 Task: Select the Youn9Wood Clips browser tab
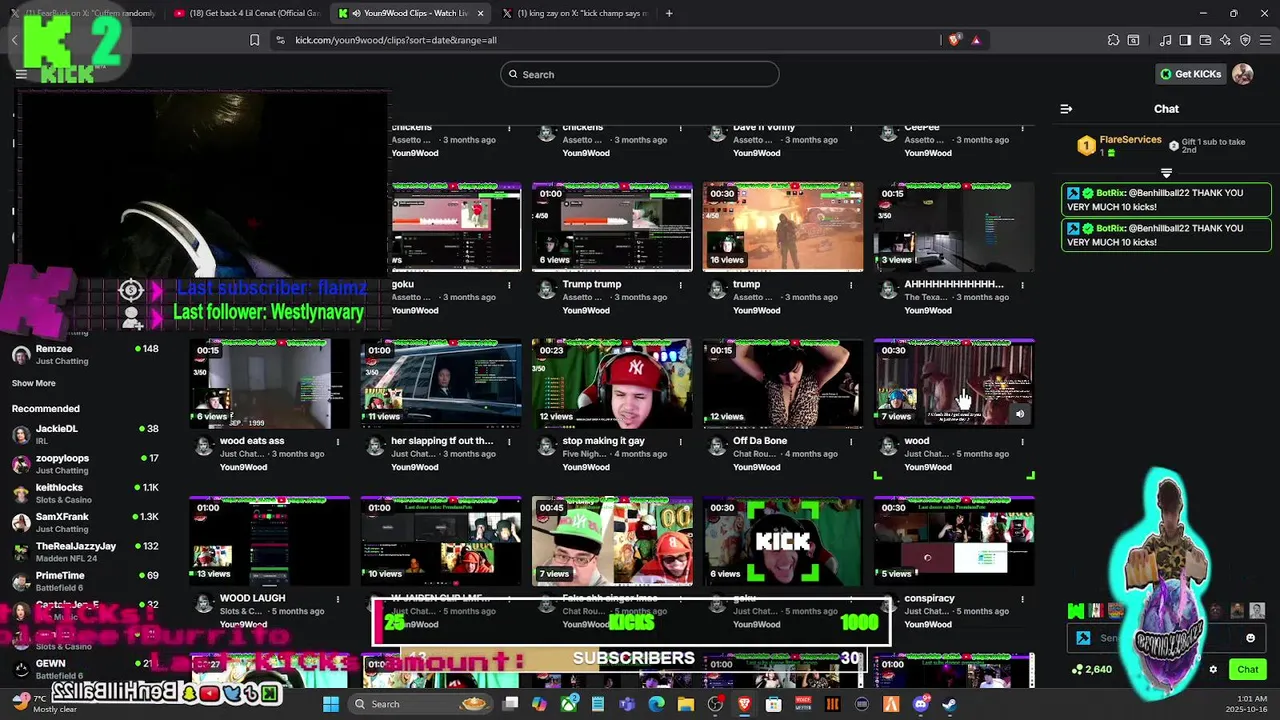[410, 13]
